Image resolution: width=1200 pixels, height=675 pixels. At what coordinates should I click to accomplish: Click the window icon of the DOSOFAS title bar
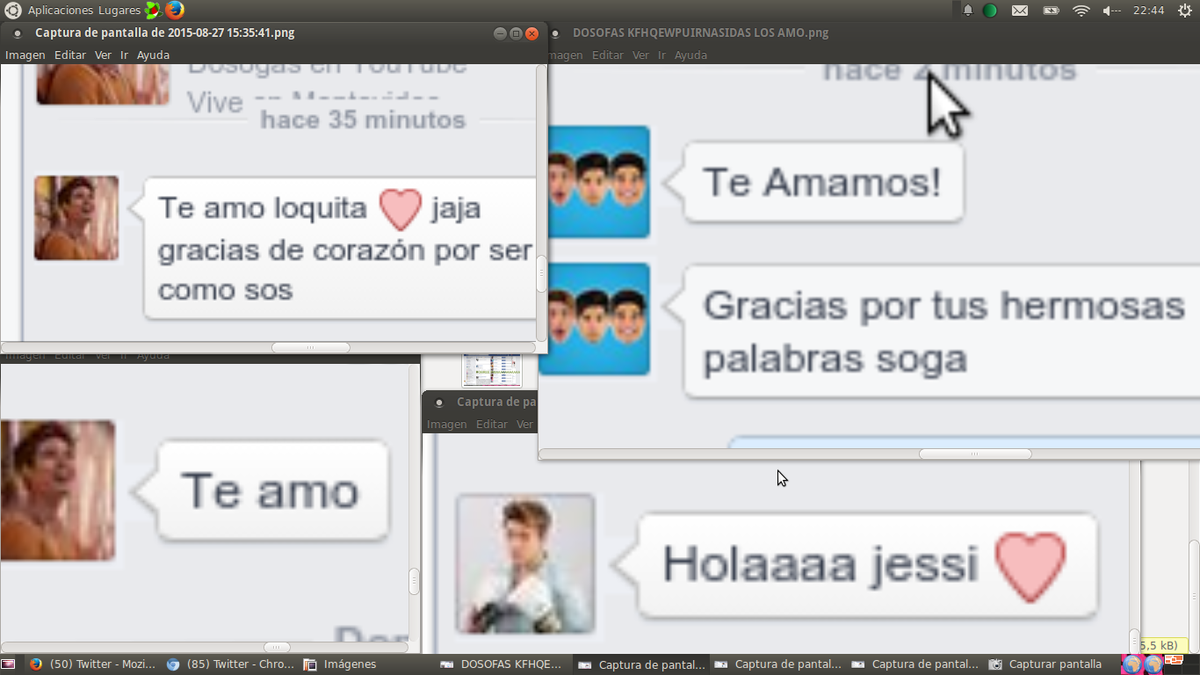pos(556,33)
